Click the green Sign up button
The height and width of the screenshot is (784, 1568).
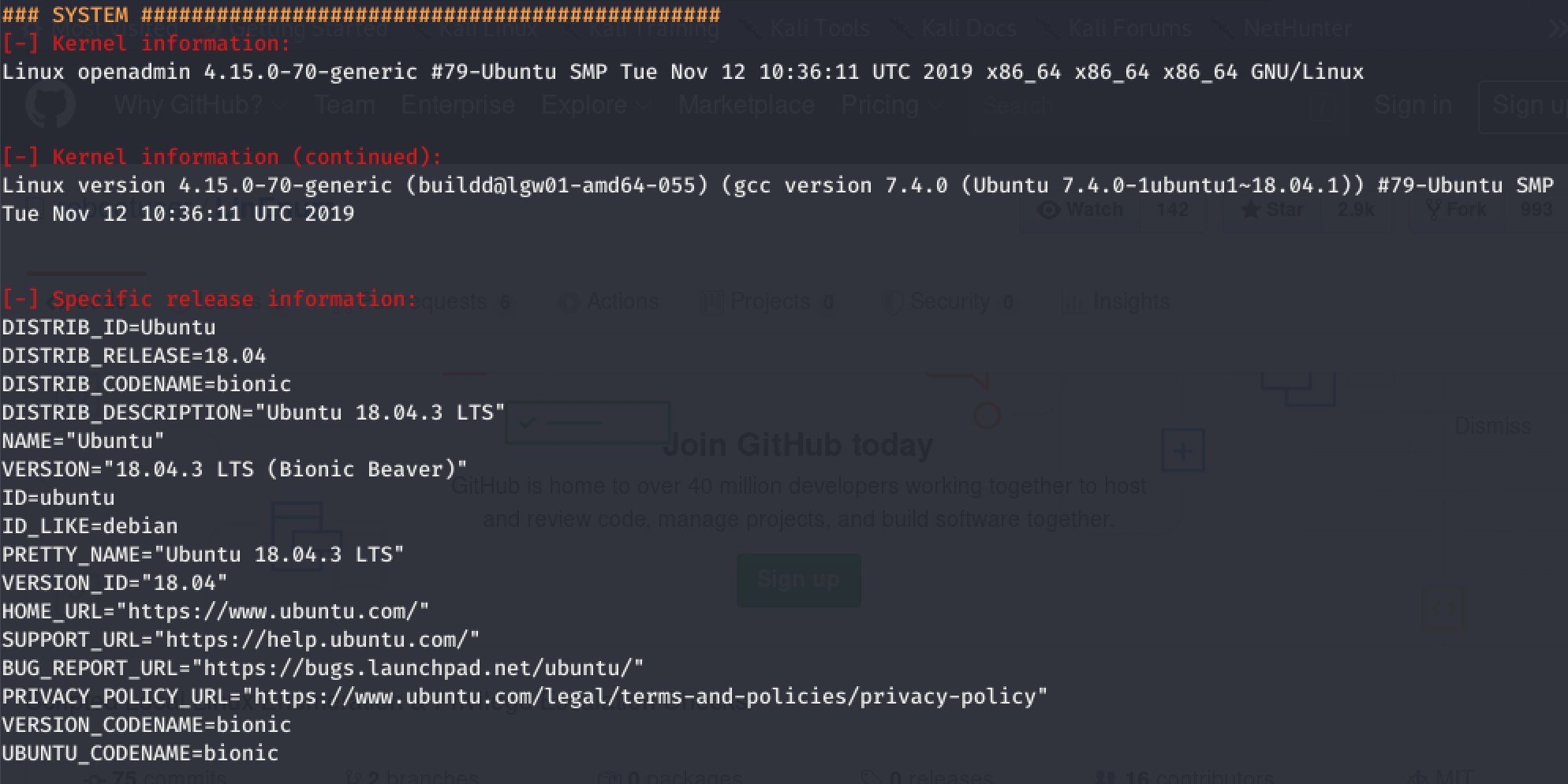(798, 580)
